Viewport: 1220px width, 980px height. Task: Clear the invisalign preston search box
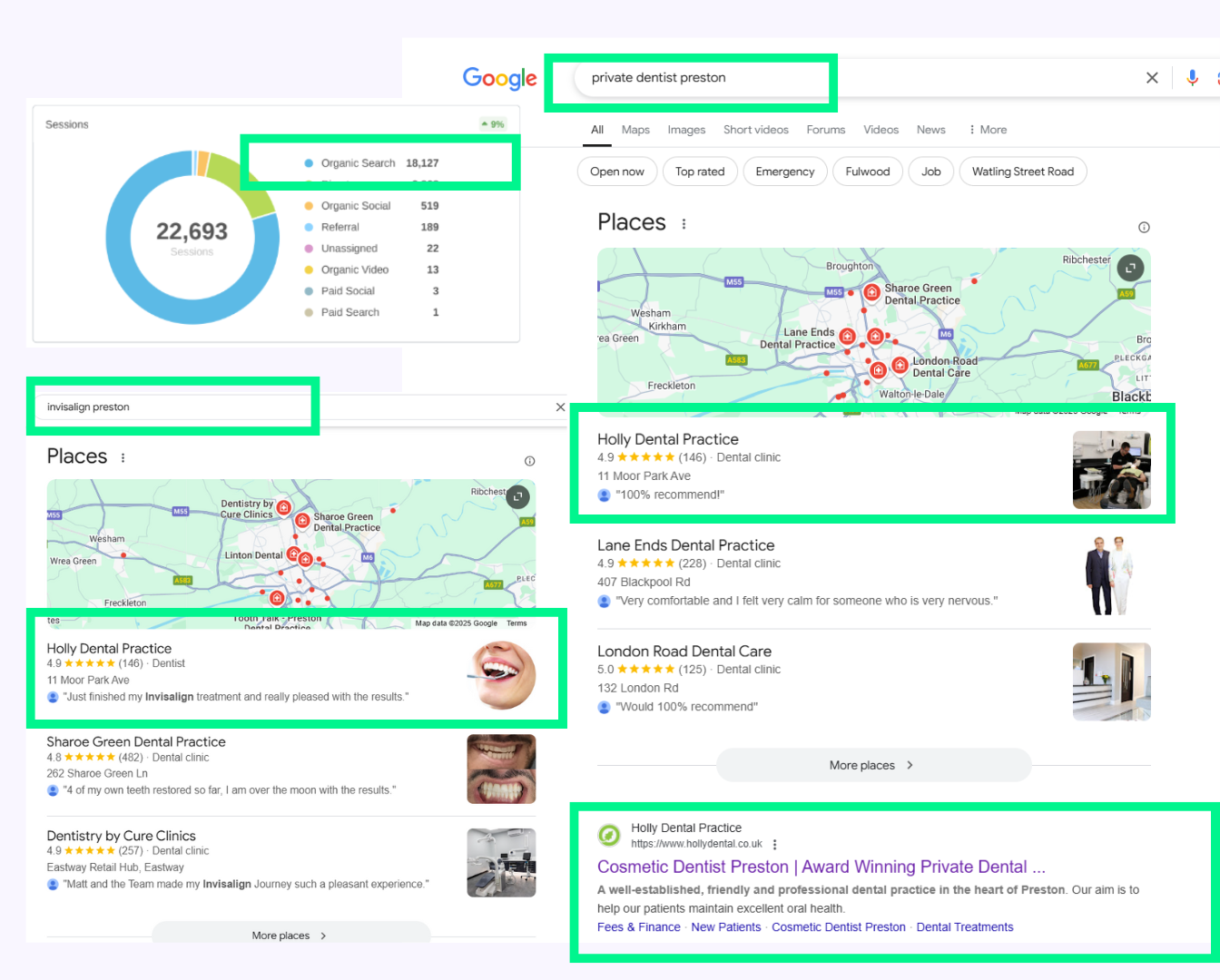[x=560, y=407]
